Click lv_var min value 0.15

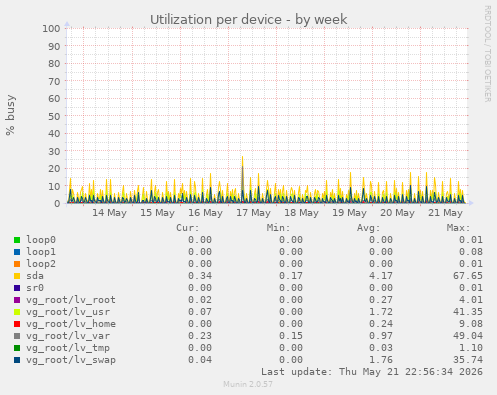click(291, 336)
